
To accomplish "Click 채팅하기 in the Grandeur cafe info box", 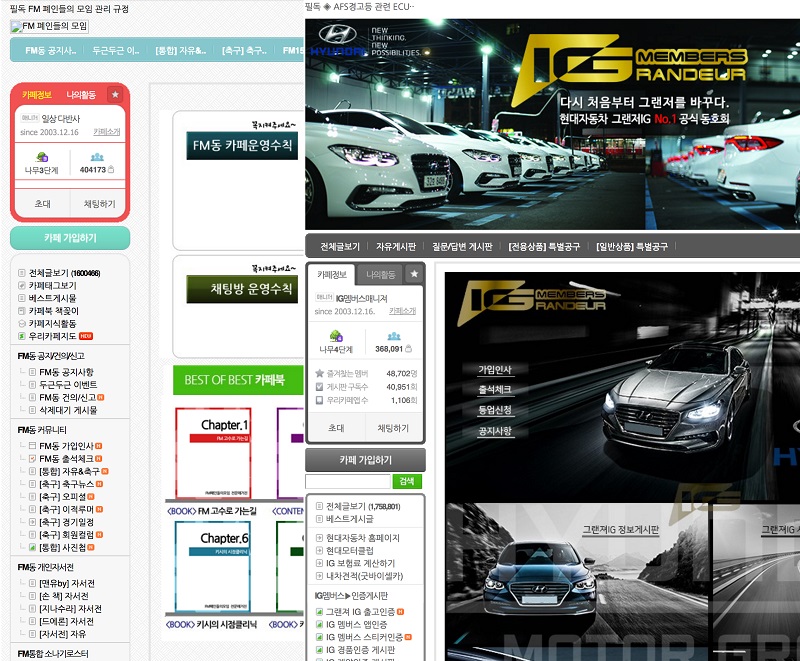I will click(393, 428).
